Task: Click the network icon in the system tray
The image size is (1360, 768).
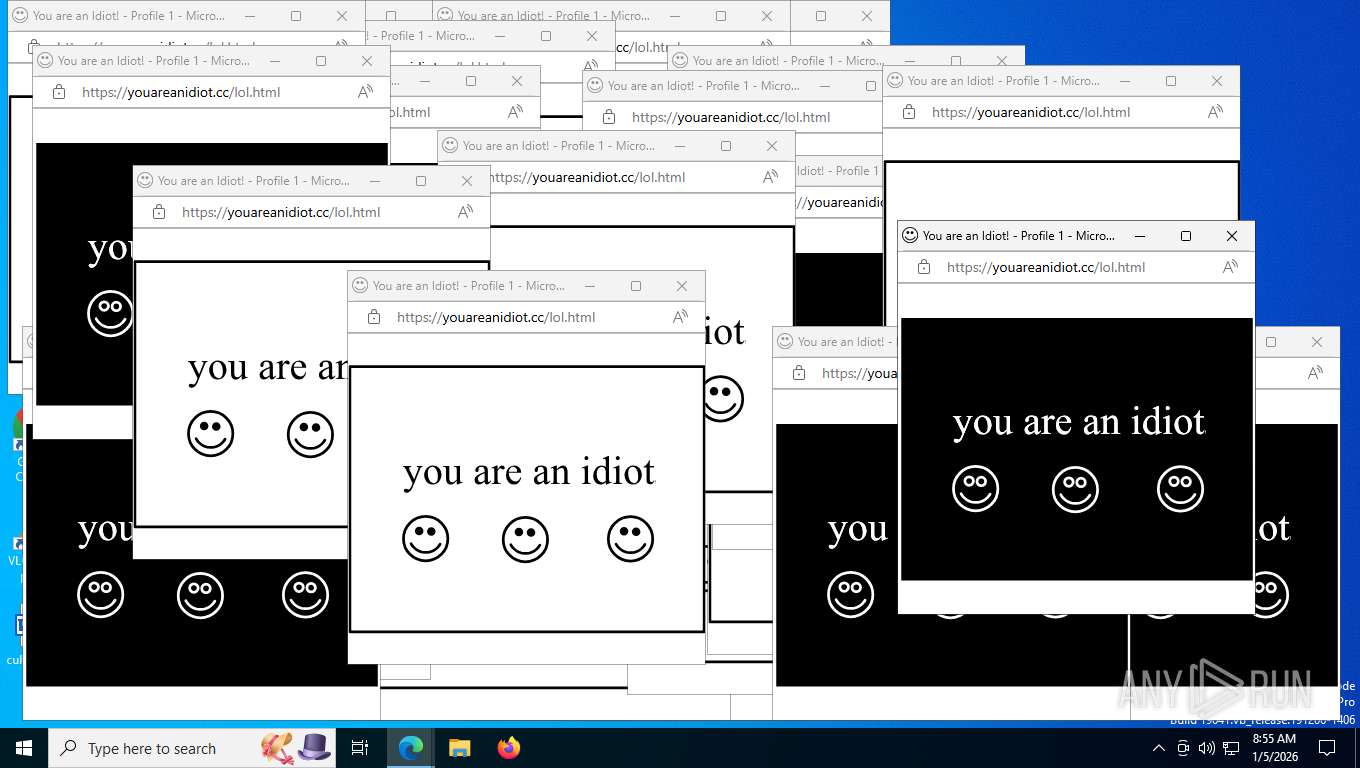Action: tap(1231, 748)
